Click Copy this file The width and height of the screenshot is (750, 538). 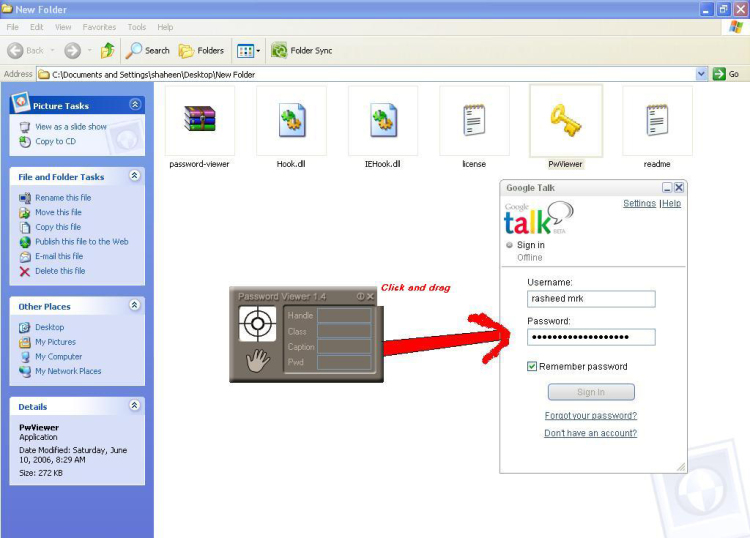click(x=58, y=227)
